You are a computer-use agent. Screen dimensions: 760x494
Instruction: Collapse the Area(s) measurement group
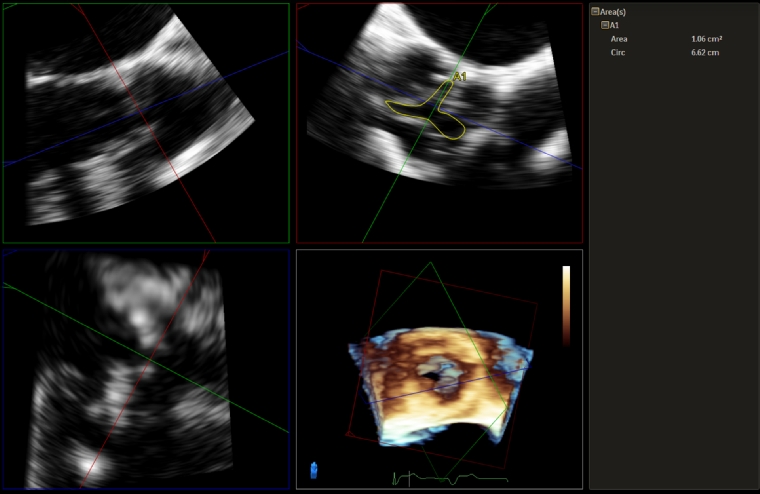596,11
